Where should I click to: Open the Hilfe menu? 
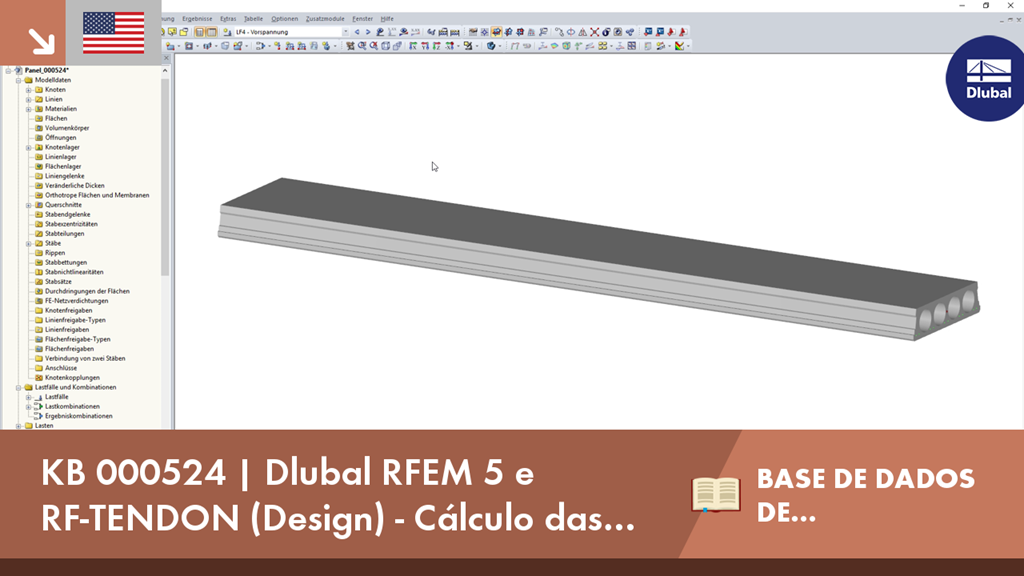[x=387, y=19]
